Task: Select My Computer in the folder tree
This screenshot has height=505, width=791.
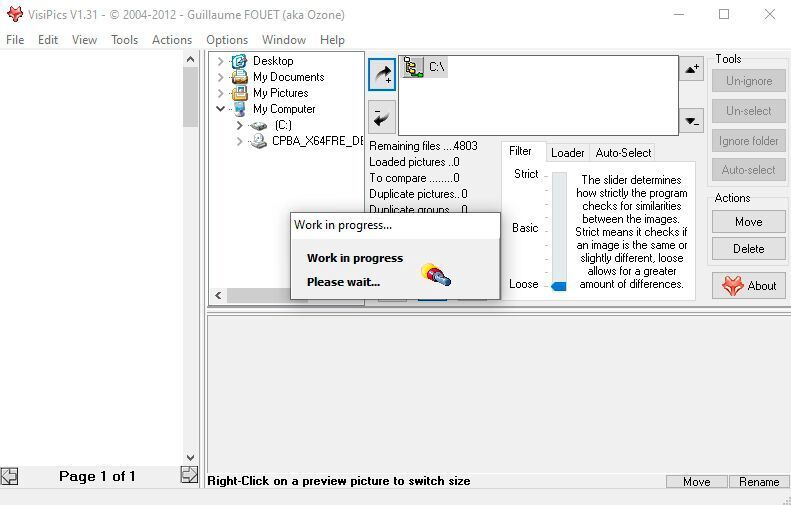Action: click(284, 109)
